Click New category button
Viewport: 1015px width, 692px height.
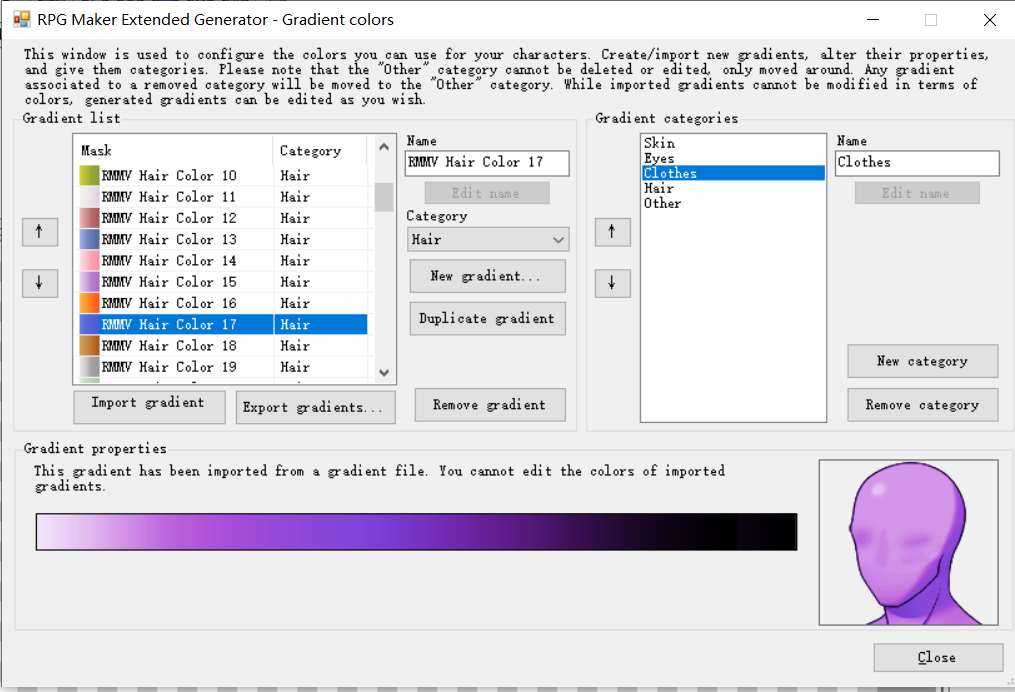(x=922, y=361)
